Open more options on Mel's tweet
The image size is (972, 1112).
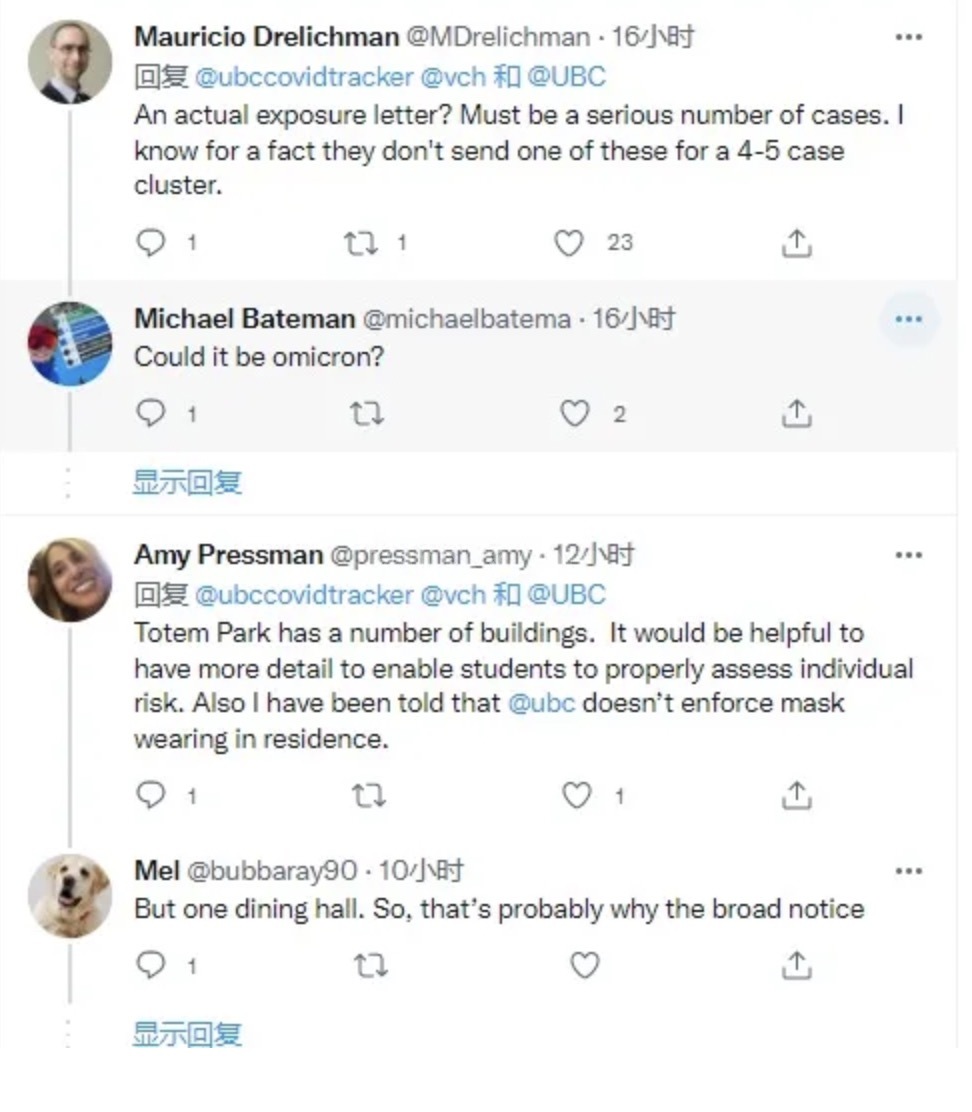(x=908, y=871)
